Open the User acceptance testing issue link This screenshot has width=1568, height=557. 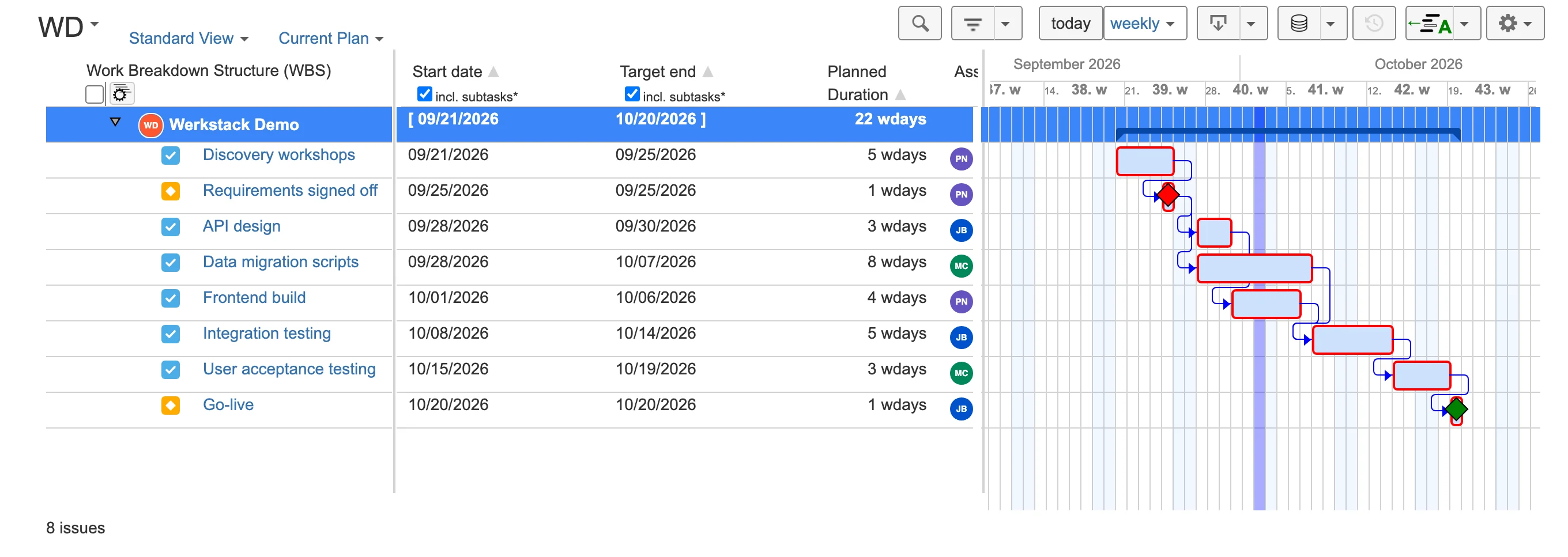[289, 370]
